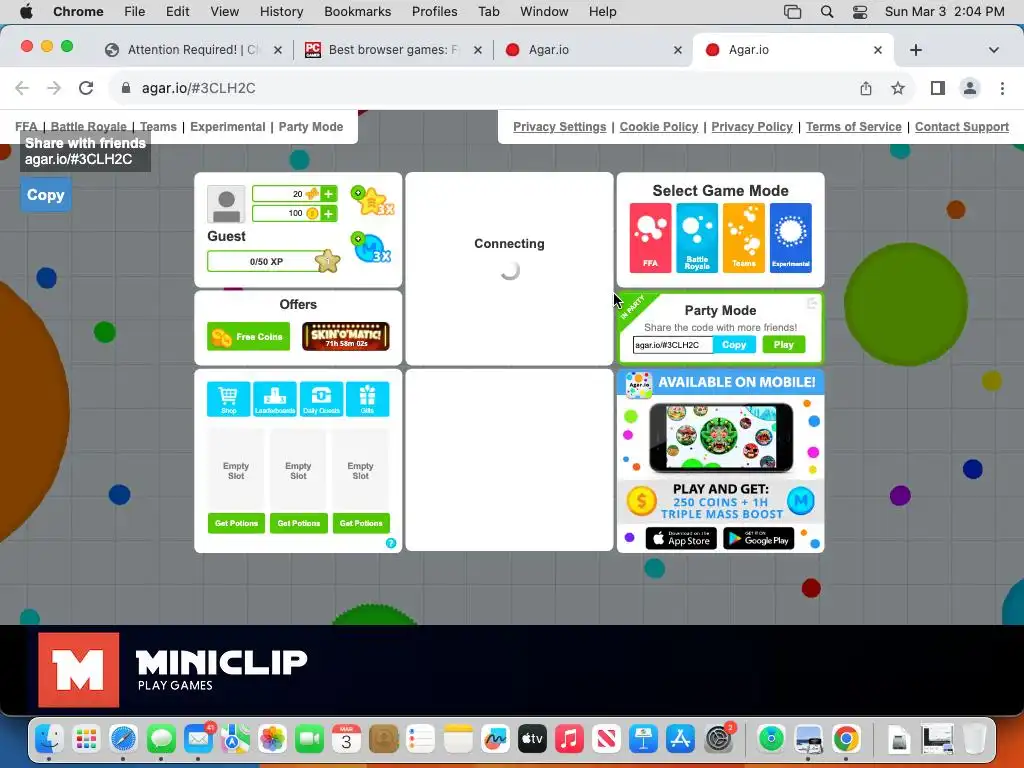The image size is (1024, 768).
Task: Click the Available on Mobile phone image
Action: click(721, 437)
